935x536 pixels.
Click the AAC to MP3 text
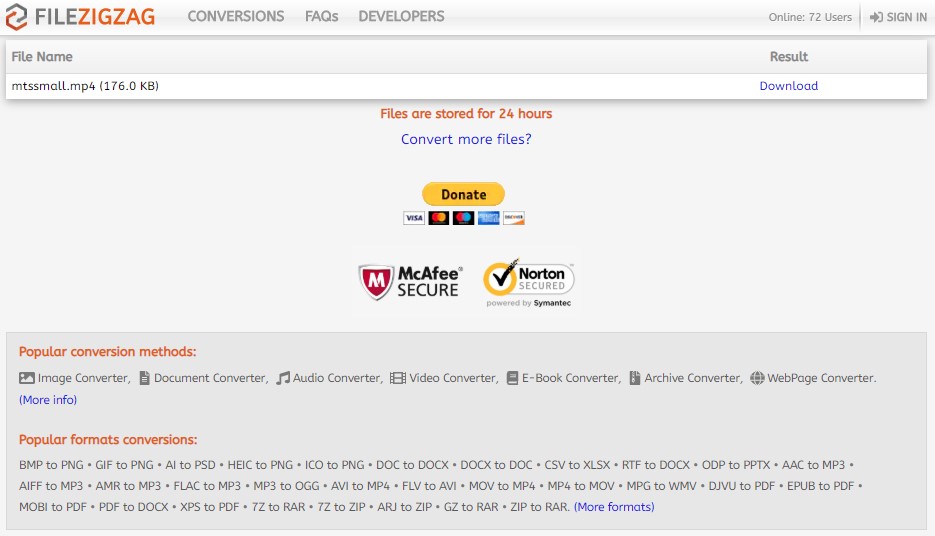pyautogui.click(x=813, y=465)
